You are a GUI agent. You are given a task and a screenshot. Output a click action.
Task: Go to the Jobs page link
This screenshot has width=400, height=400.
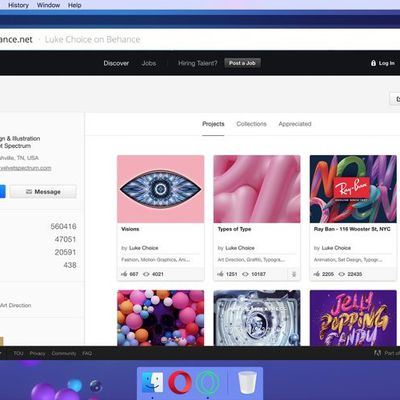click(x=149, y=63)
